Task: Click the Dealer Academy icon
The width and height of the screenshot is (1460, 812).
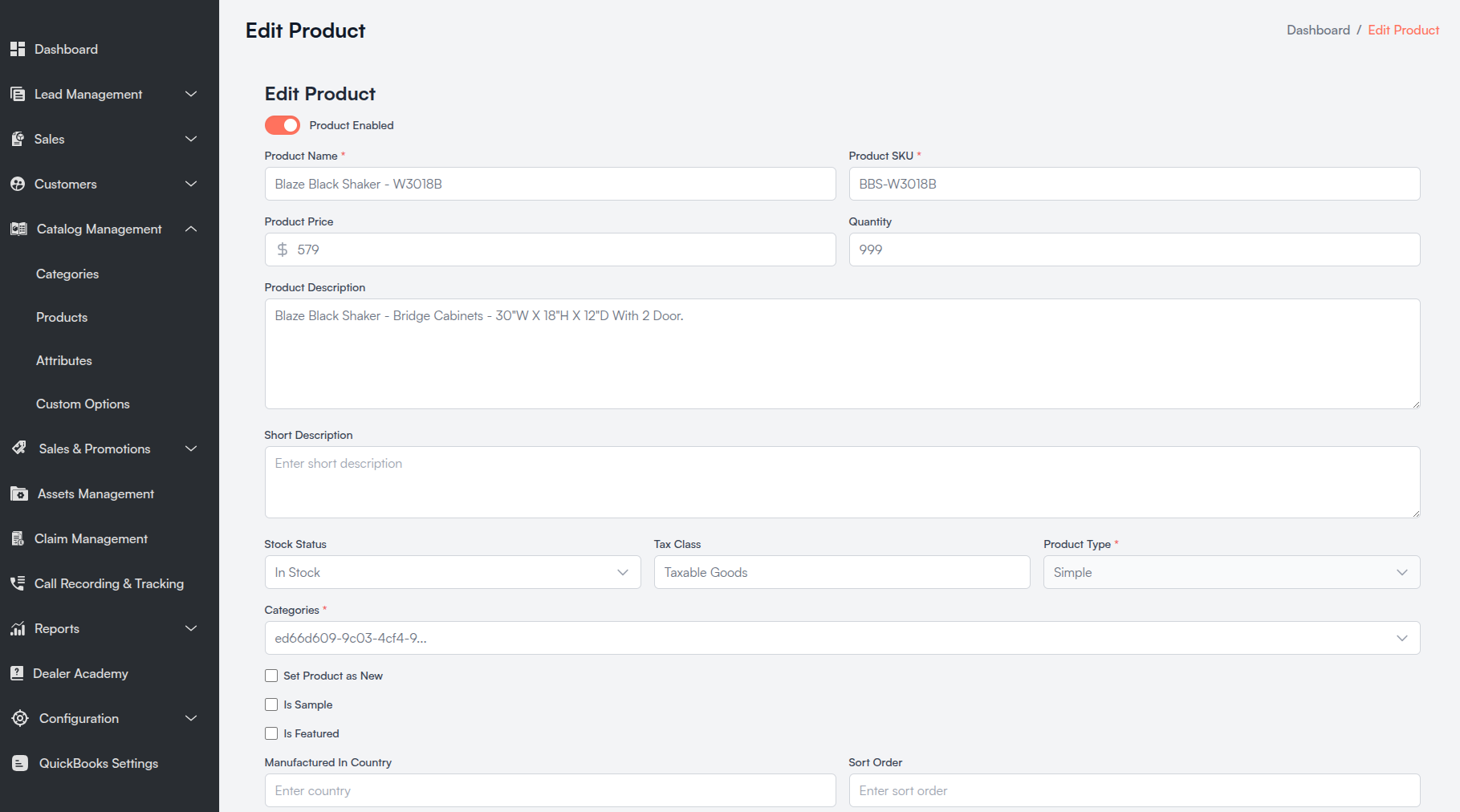Action: pos(17,673)
